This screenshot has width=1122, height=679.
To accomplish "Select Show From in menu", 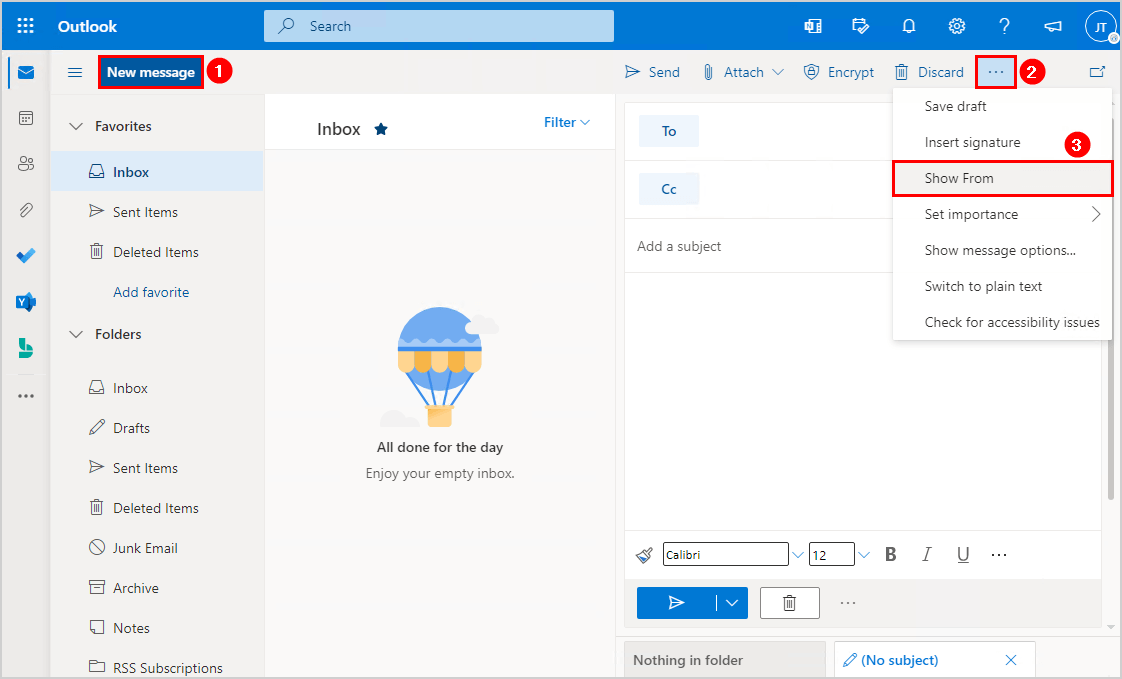I will coord(1002,178).
